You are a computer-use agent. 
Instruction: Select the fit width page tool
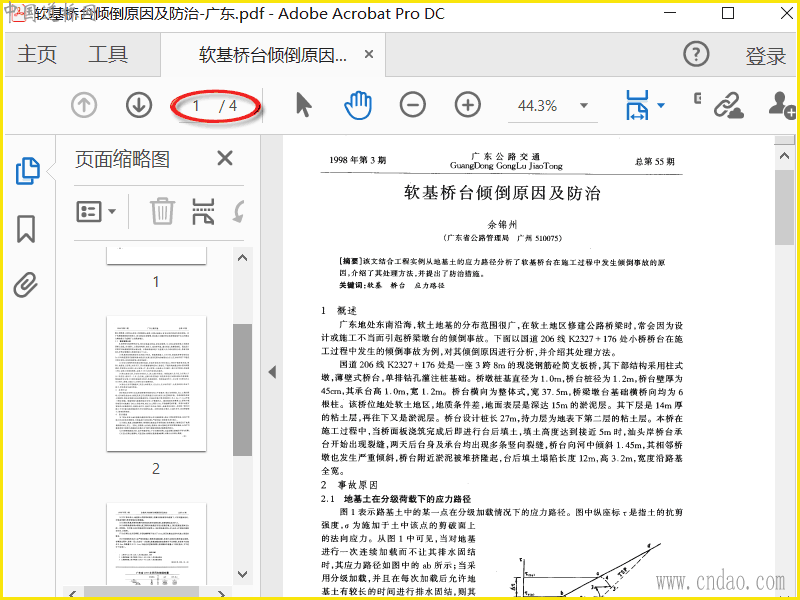coord(637,105)
